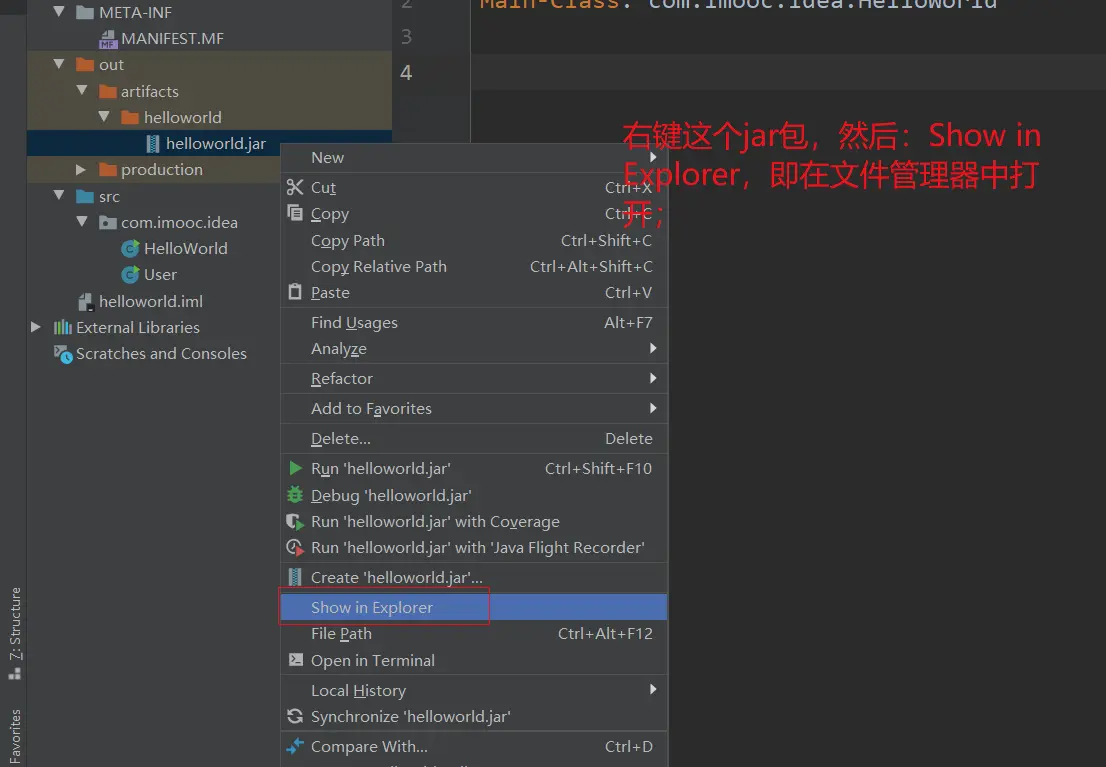Image resolution: width=1106 pixels, height=767 pixels.
Task: Select Show in Explorer menu item
Action: [372, 607]
